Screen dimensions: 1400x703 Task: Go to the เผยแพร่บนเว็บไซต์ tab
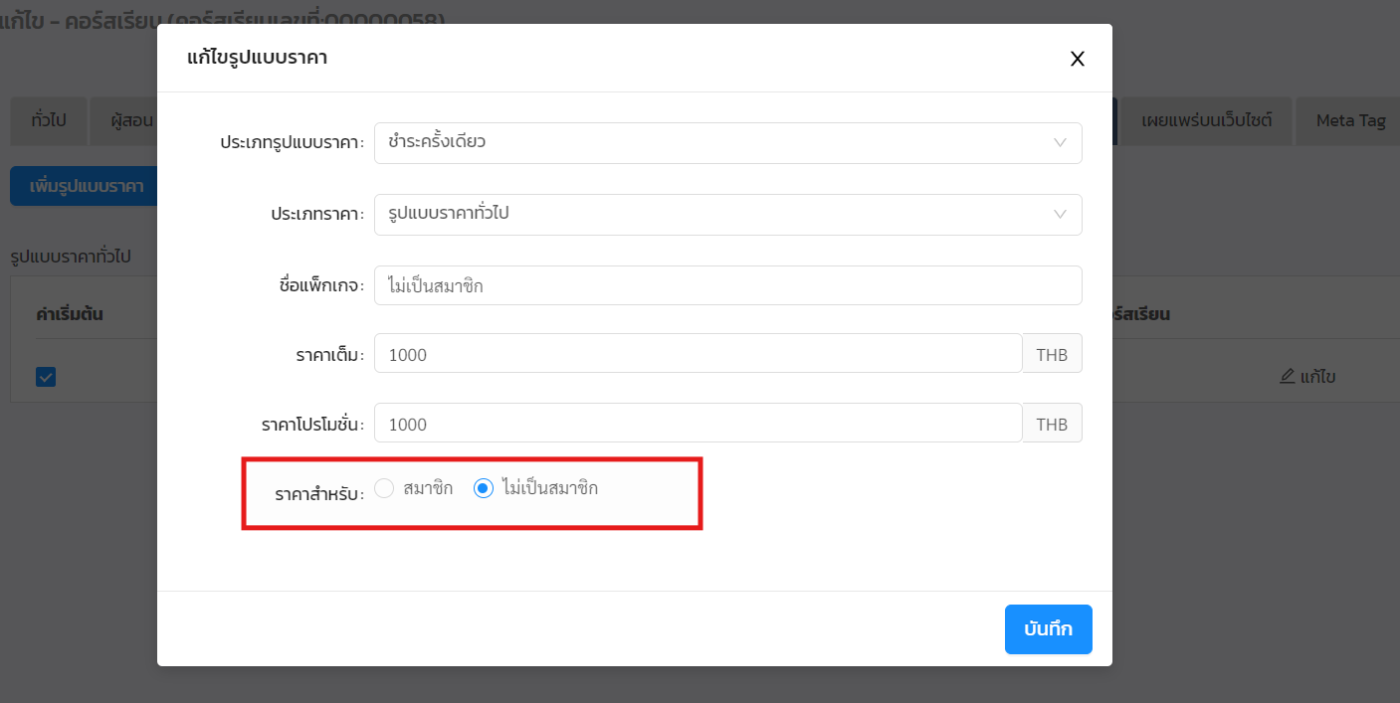(1206, 121)
